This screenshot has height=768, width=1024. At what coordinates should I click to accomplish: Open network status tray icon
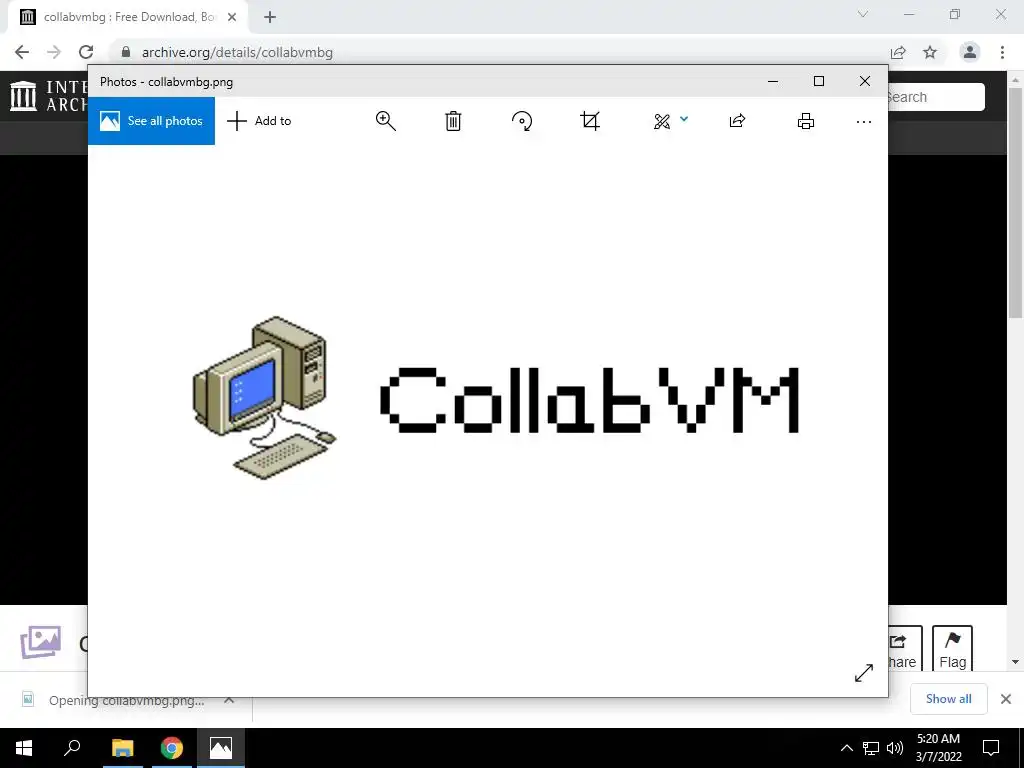coord(871,748)
